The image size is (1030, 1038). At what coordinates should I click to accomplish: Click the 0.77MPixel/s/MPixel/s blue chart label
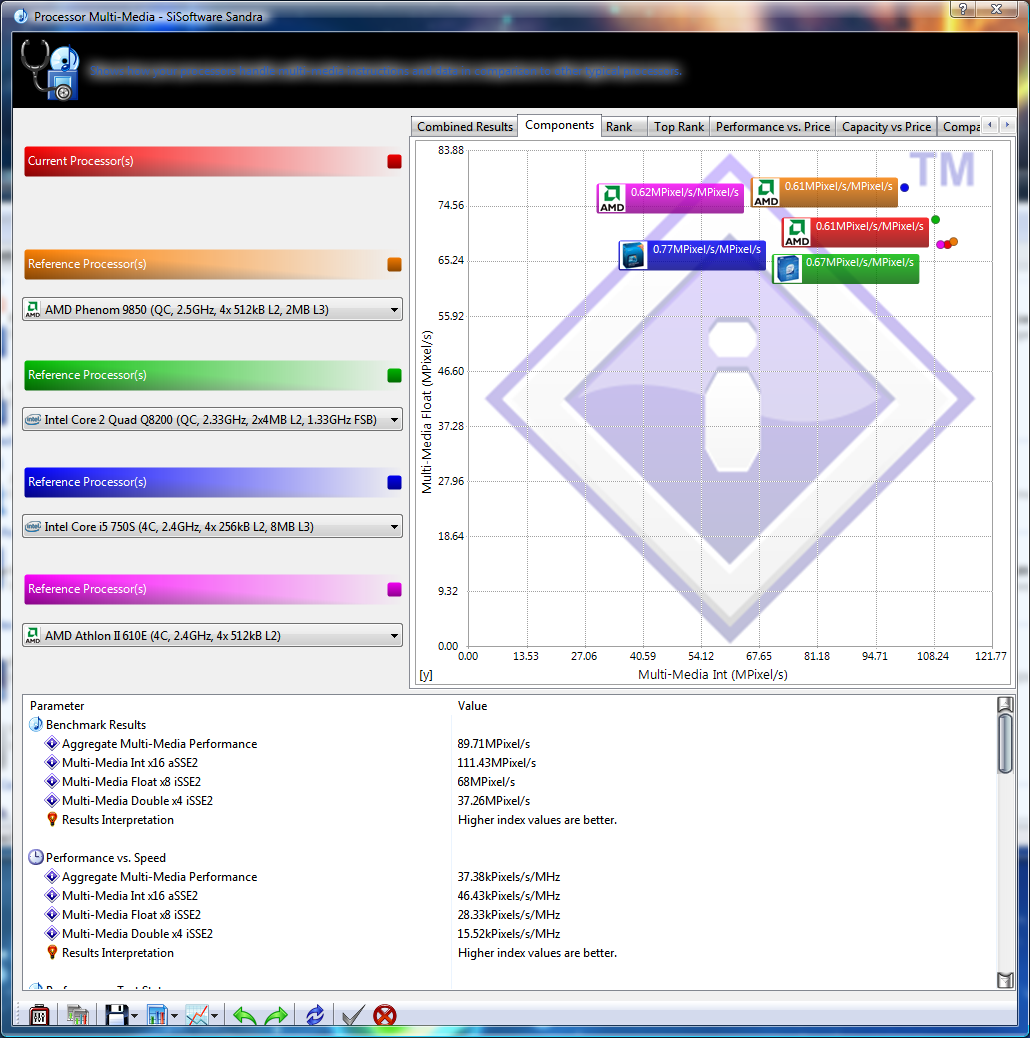pos(692,256)
